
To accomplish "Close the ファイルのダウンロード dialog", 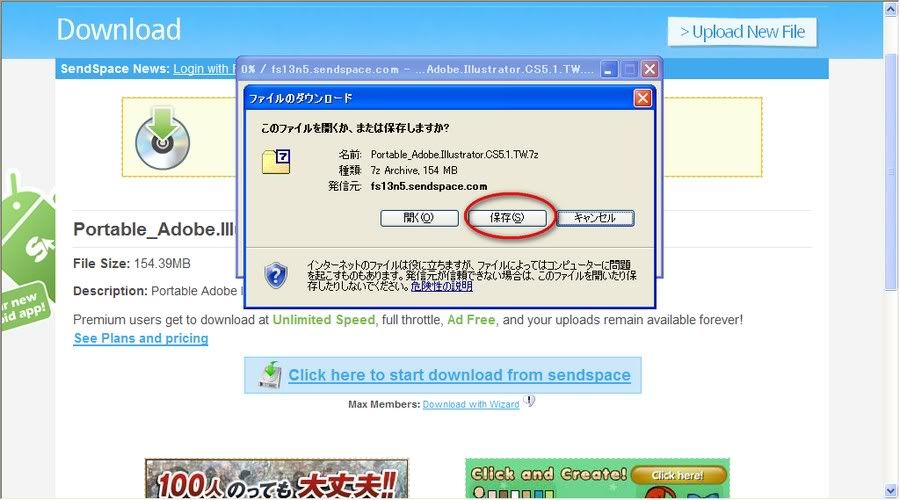I will pos(642,98).
